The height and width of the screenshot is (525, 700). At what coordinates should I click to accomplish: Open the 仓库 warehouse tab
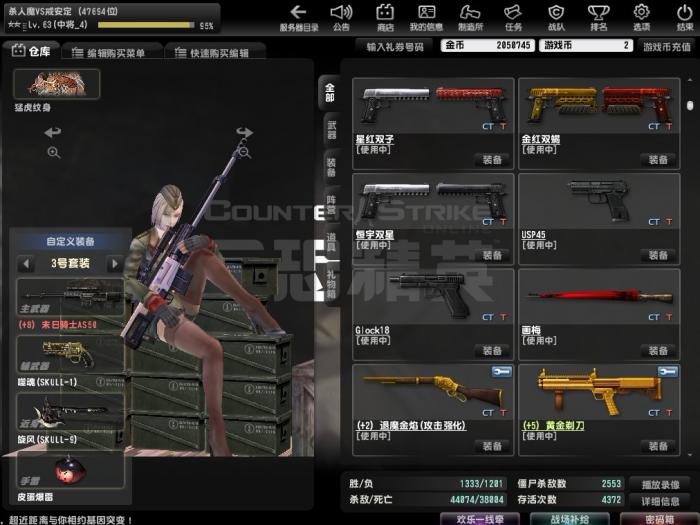pos(31,51)
